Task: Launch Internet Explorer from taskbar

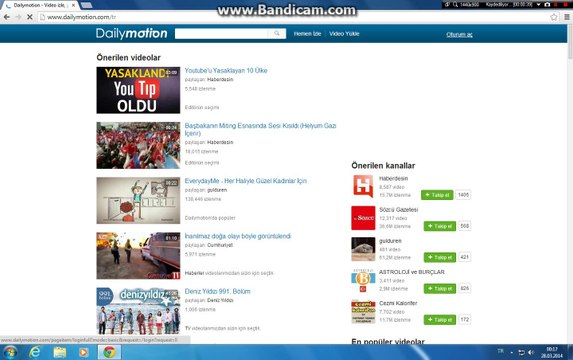Action: [x=35, y=352]
